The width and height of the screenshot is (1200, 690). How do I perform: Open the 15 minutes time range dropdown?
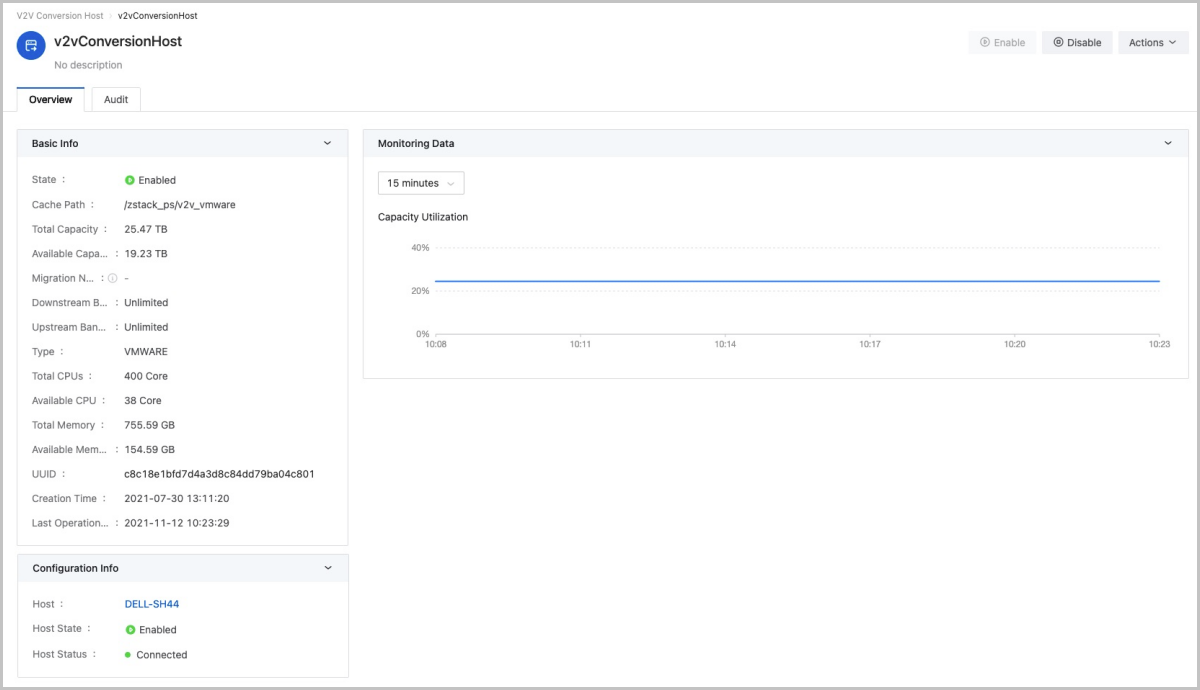click(421, 183)
